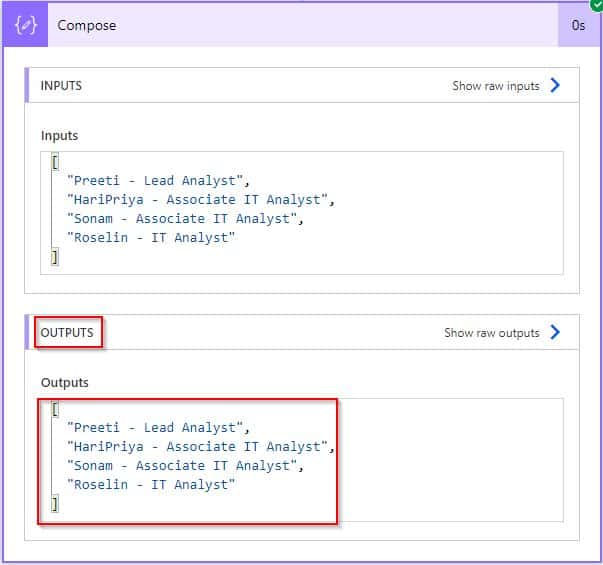Click closing bracket in Inputs code box
This screenshot has height=565, width=603.
(55, 256)
